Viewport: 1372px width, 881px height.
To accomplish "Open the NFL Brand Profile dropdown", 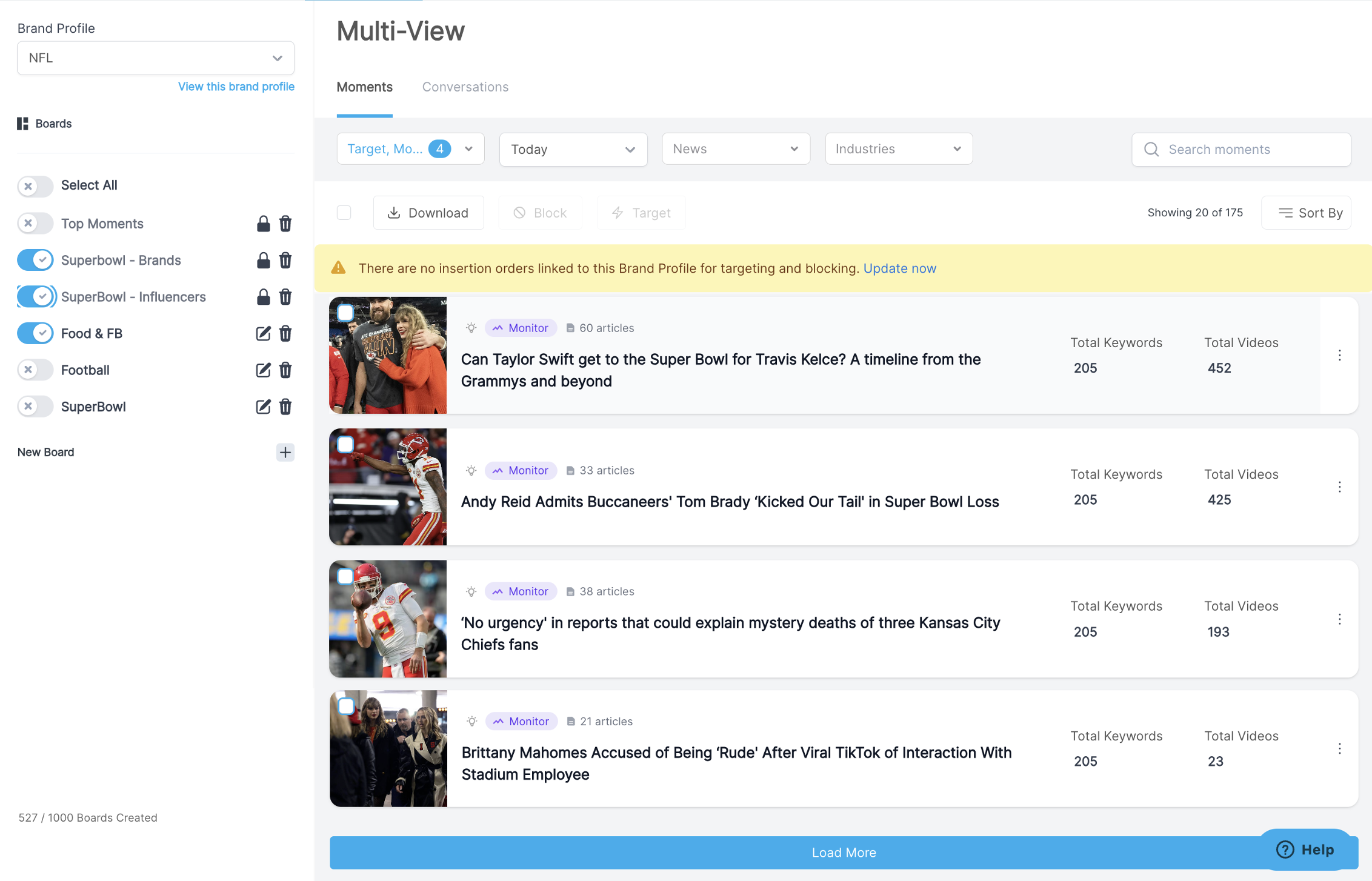I will pos(156,58).
